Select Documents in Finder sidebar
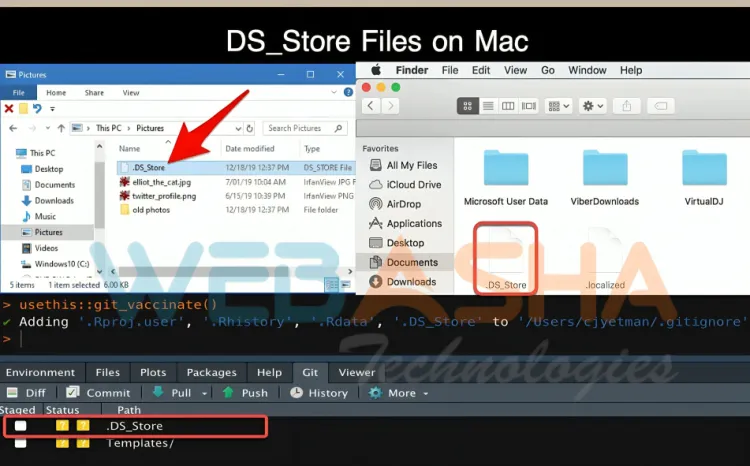The image size is (750, 466). [x=404, y=262]
